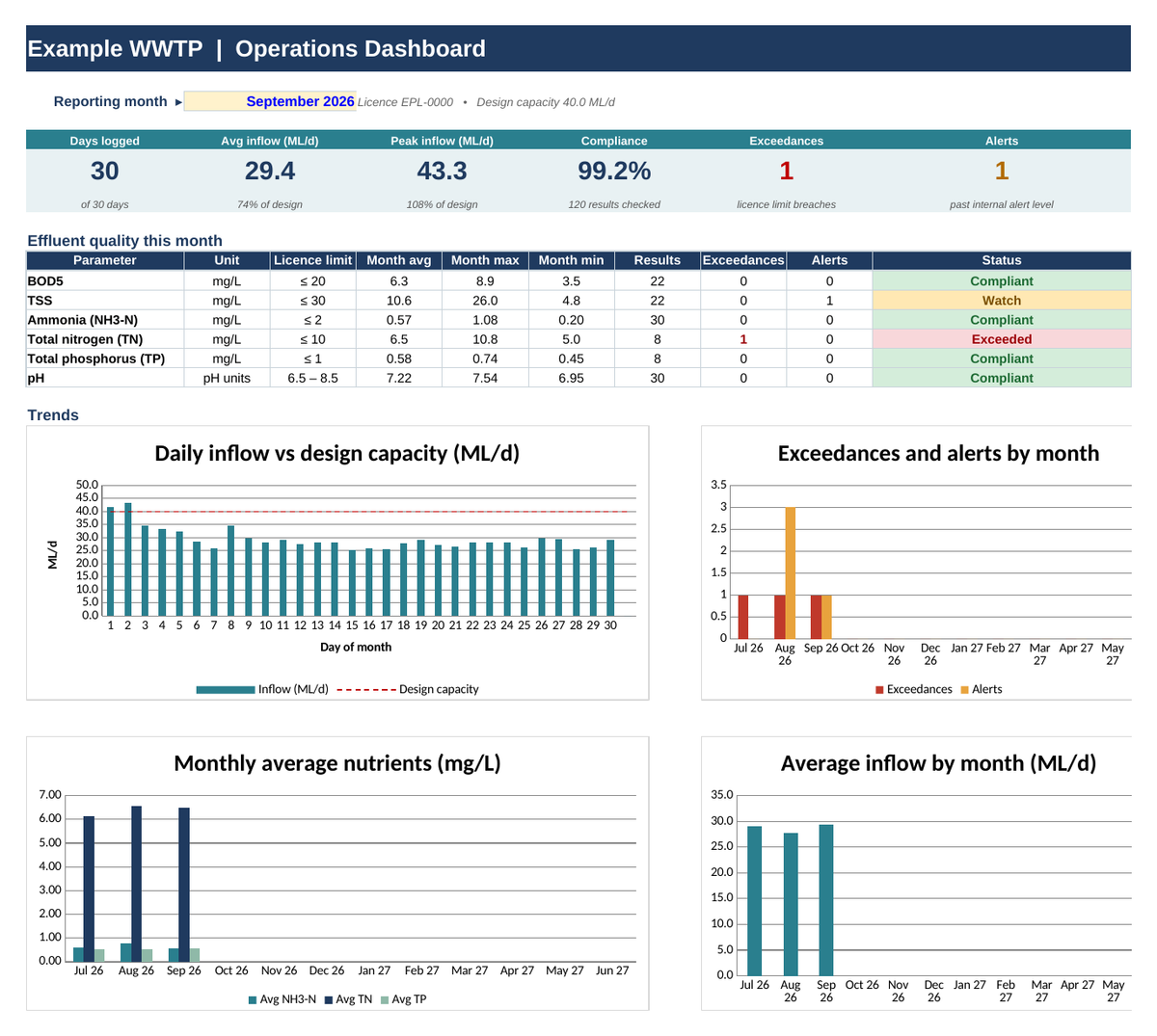The height and width of the screenshot is (1036, 1157).
Task: Click the 'licence limit breaches' note
Action: pos(787,204)
